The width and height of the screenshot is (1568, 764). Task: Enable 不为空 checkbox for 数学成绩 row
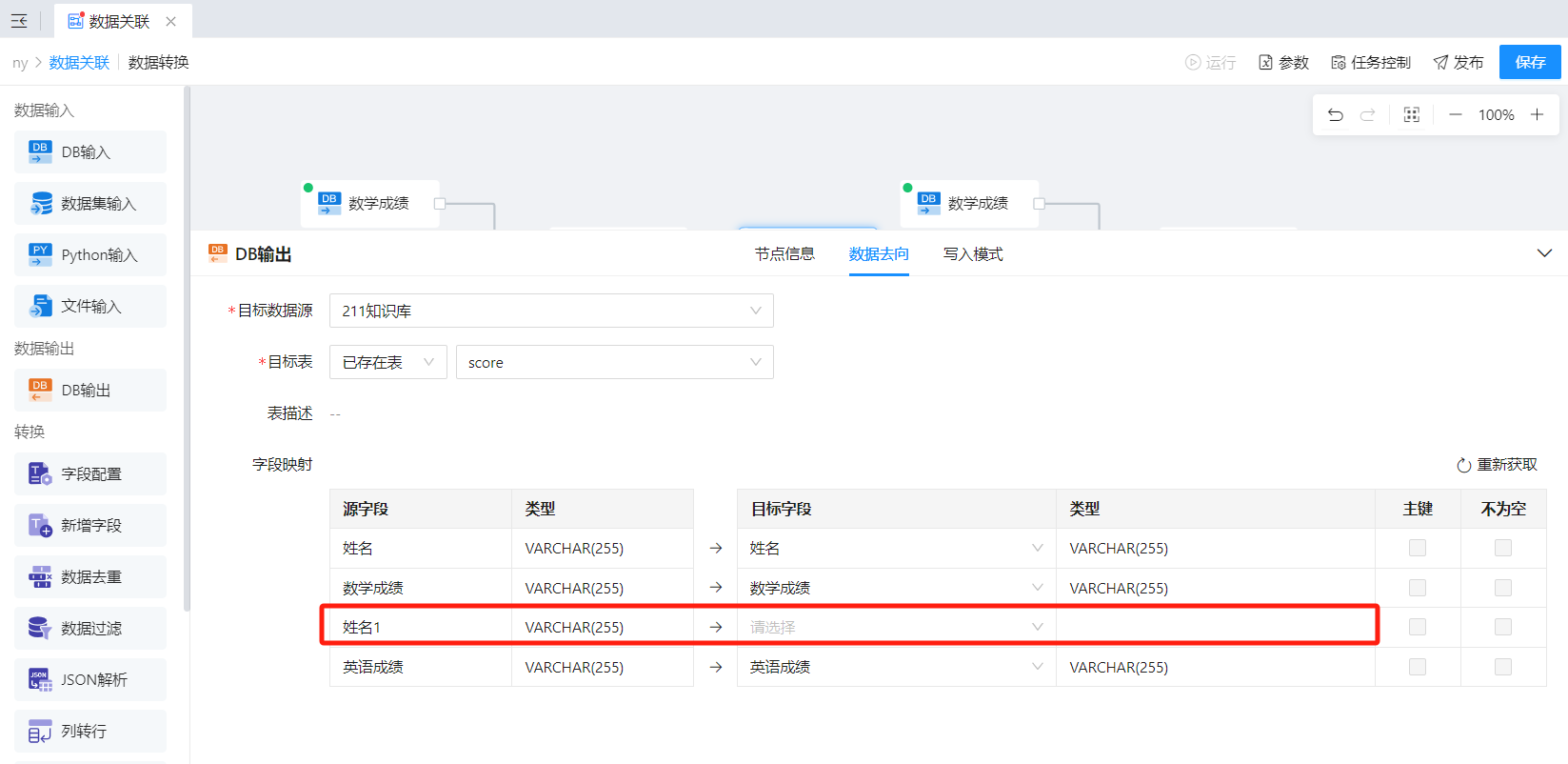tap(1502, 588)
